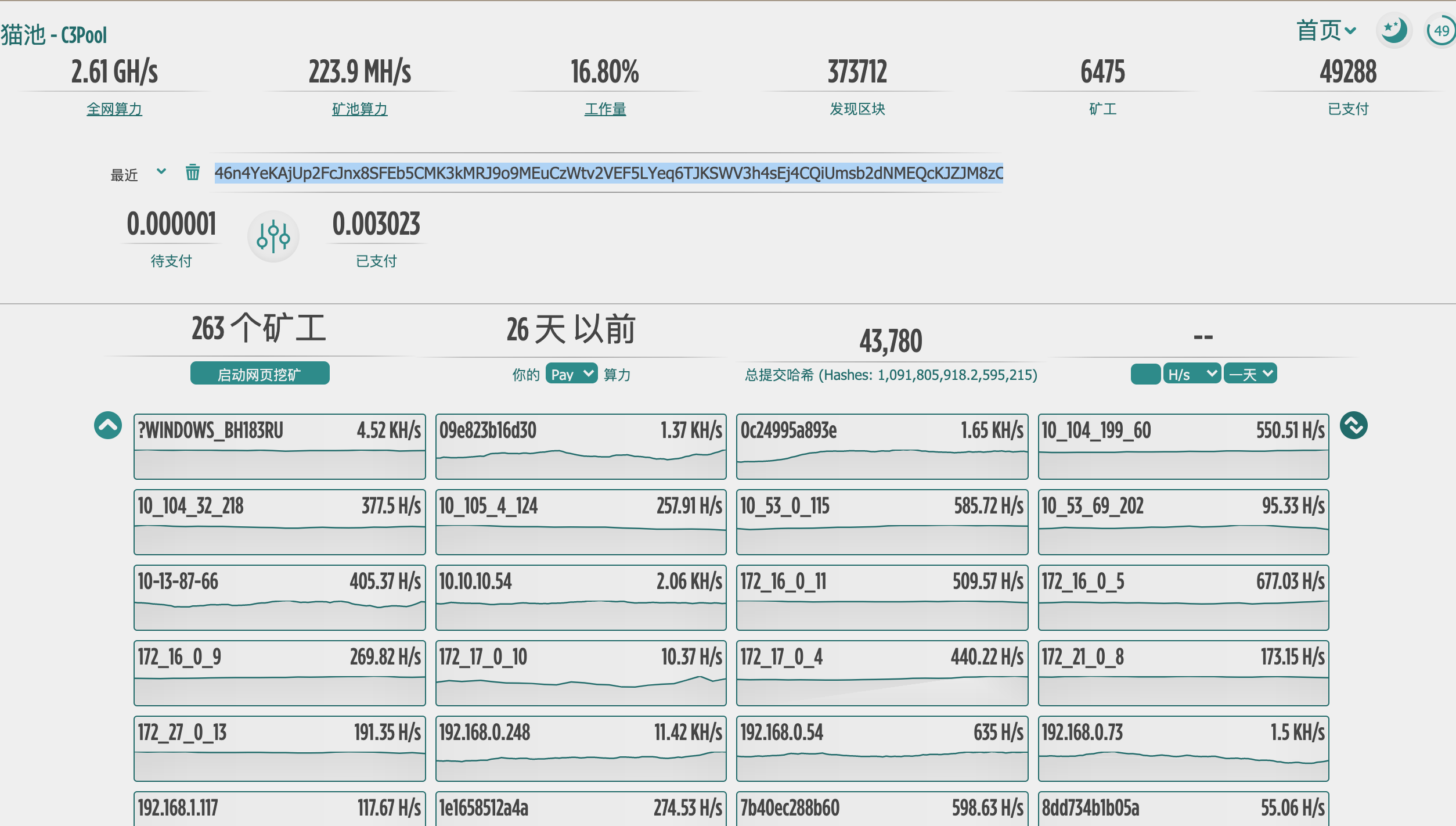The image size is (1456, 826).
Task: Open worker card 09e823b16d30
Action: tap(581, 446)
